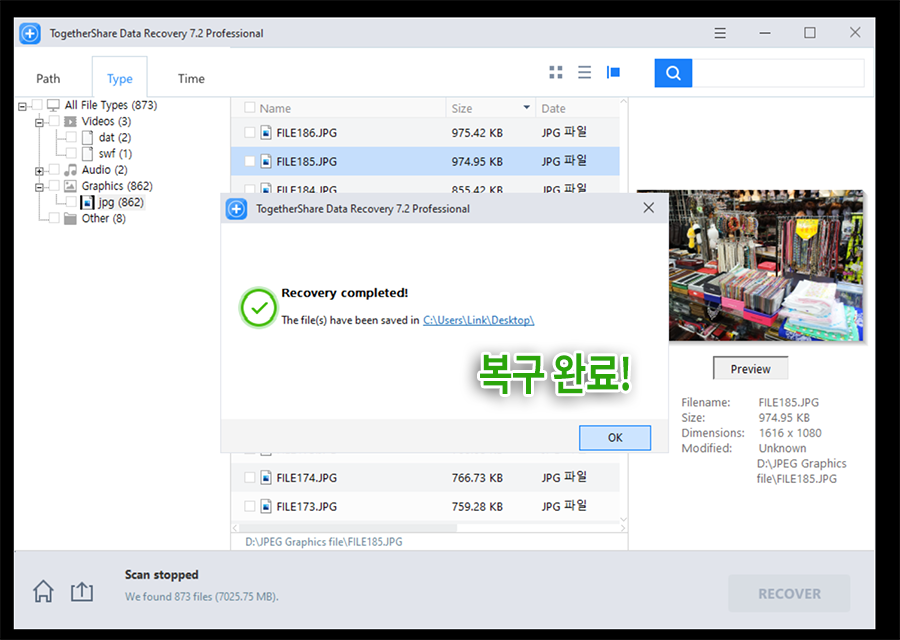Click into the search text field
Viewport: 900px width, 640px height.
coord(778,73)
